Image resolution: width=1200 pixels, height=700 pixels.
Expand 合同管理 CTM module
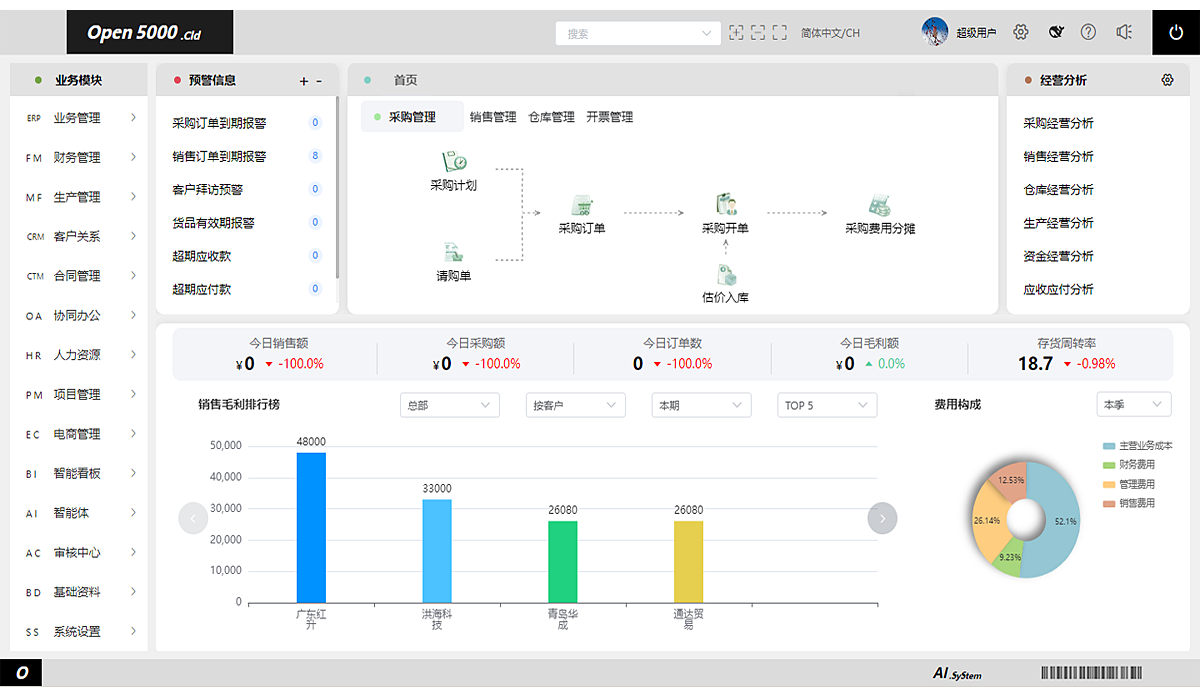79,276
